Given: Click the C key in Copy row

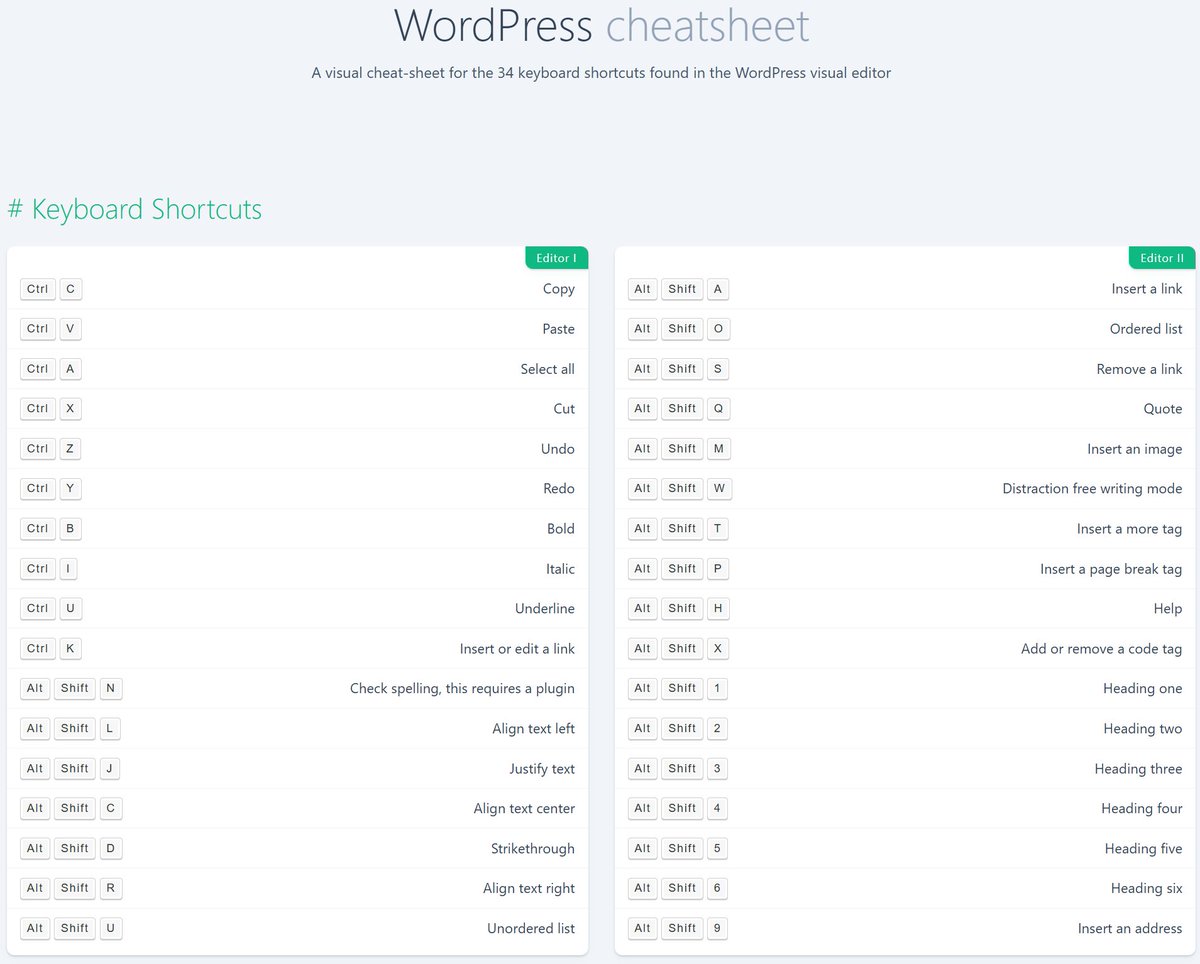Looking at the screenshot, I should (x=70, y=289).
